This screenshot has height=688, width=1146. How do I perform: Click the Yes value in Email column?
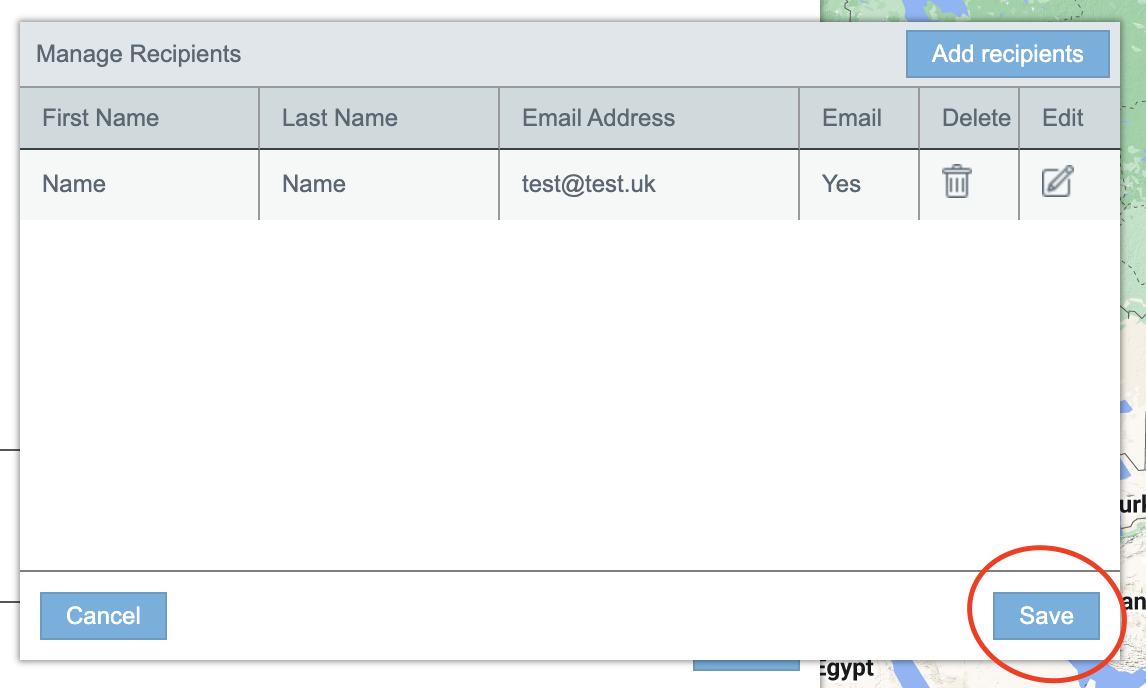click(x=841, y=184)
